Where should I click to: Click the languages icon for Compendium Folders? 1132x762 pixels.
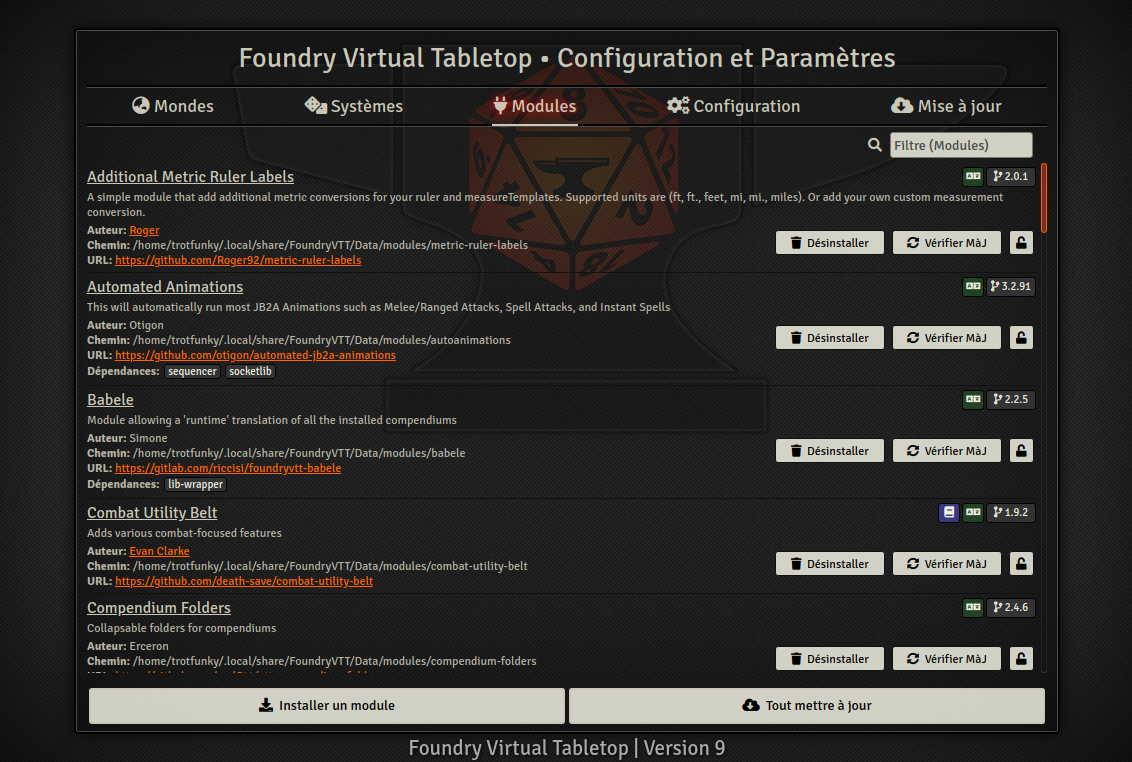pyautogui.click(x=973, y=607)
